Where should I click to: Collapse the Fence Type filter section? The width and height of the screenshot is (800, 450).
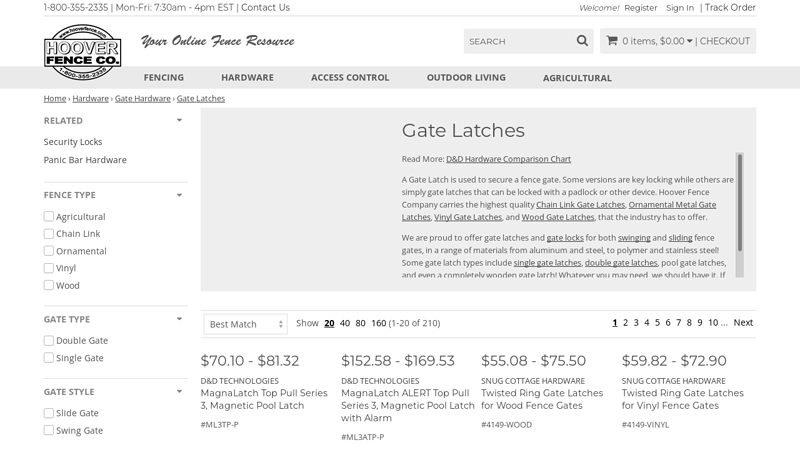point(180,195)
